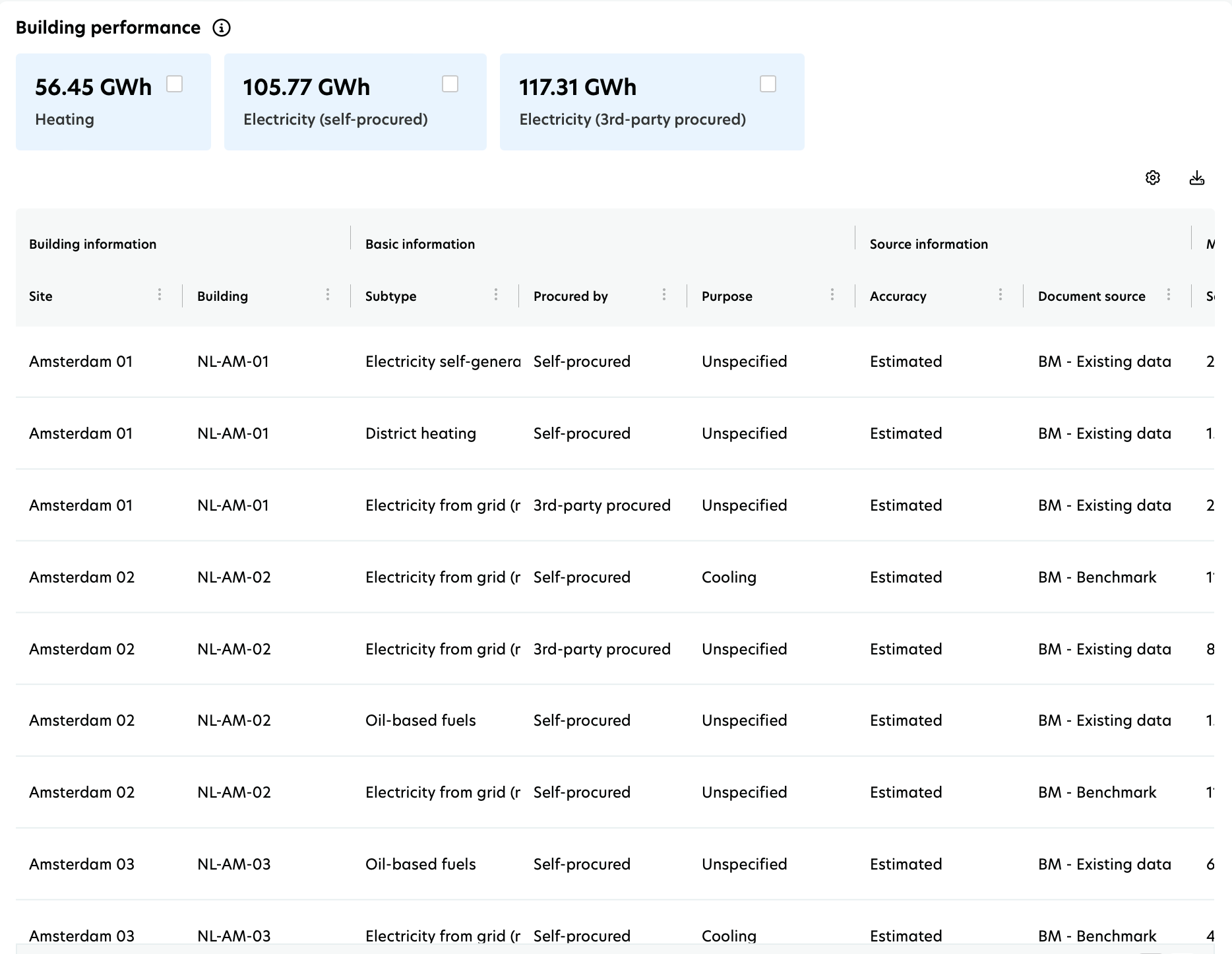Select the Electricity self-genera subtype cell

pos(443,362)
